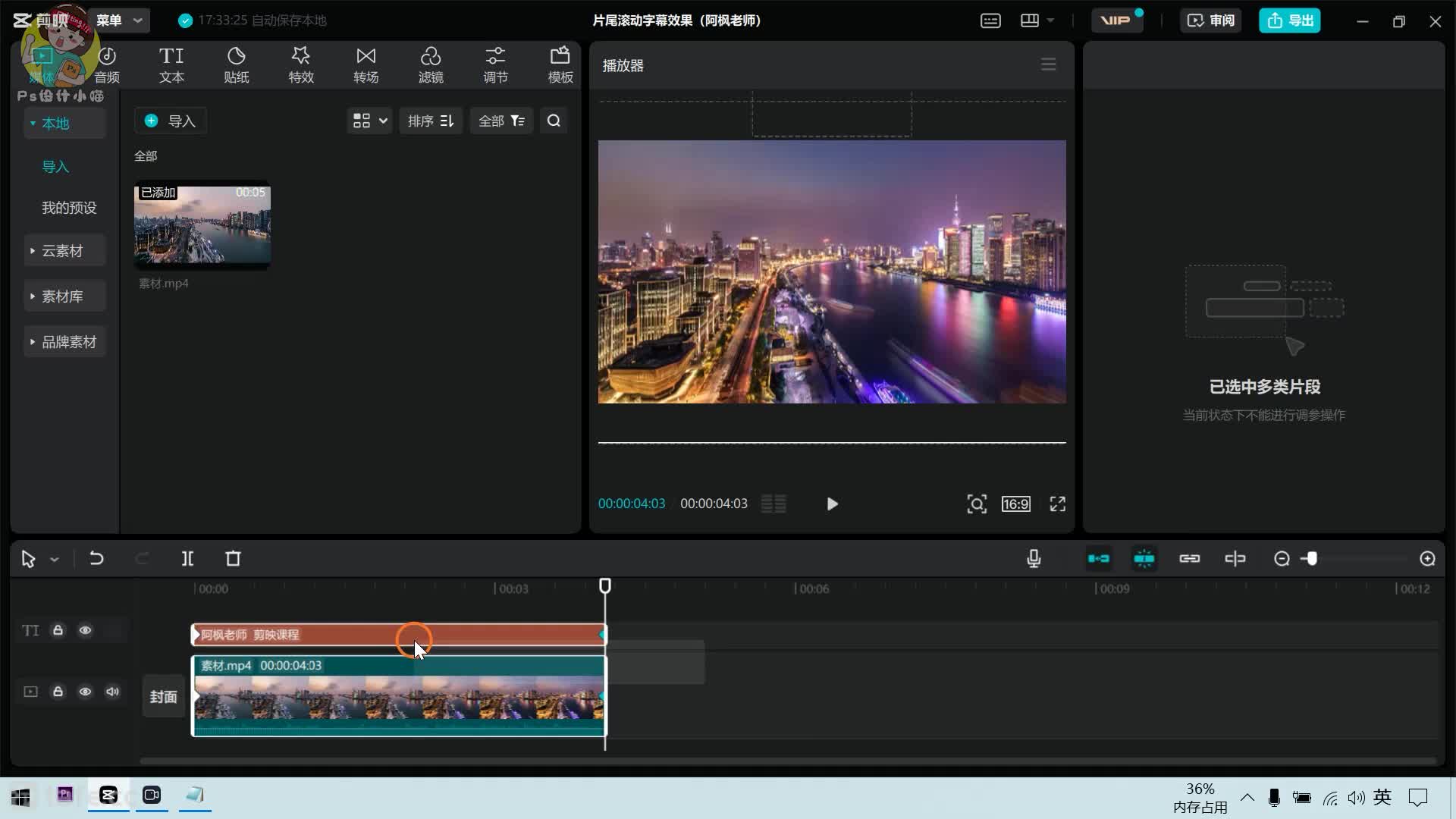Screen dimensions: 1456x819
Task: Open the 音频 audio tab
Action: coord(107,65)
